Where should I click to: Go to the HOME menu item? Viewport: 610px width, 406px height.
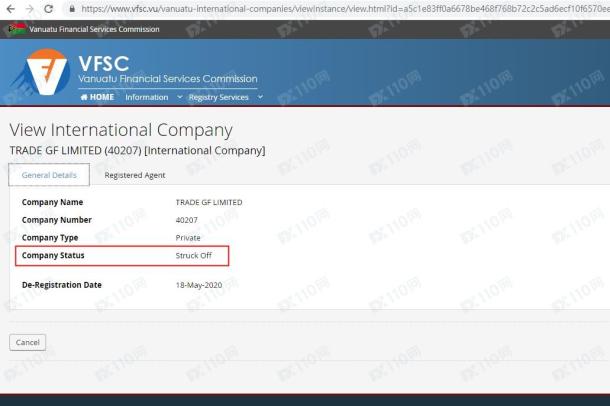[x=97, y=97]
